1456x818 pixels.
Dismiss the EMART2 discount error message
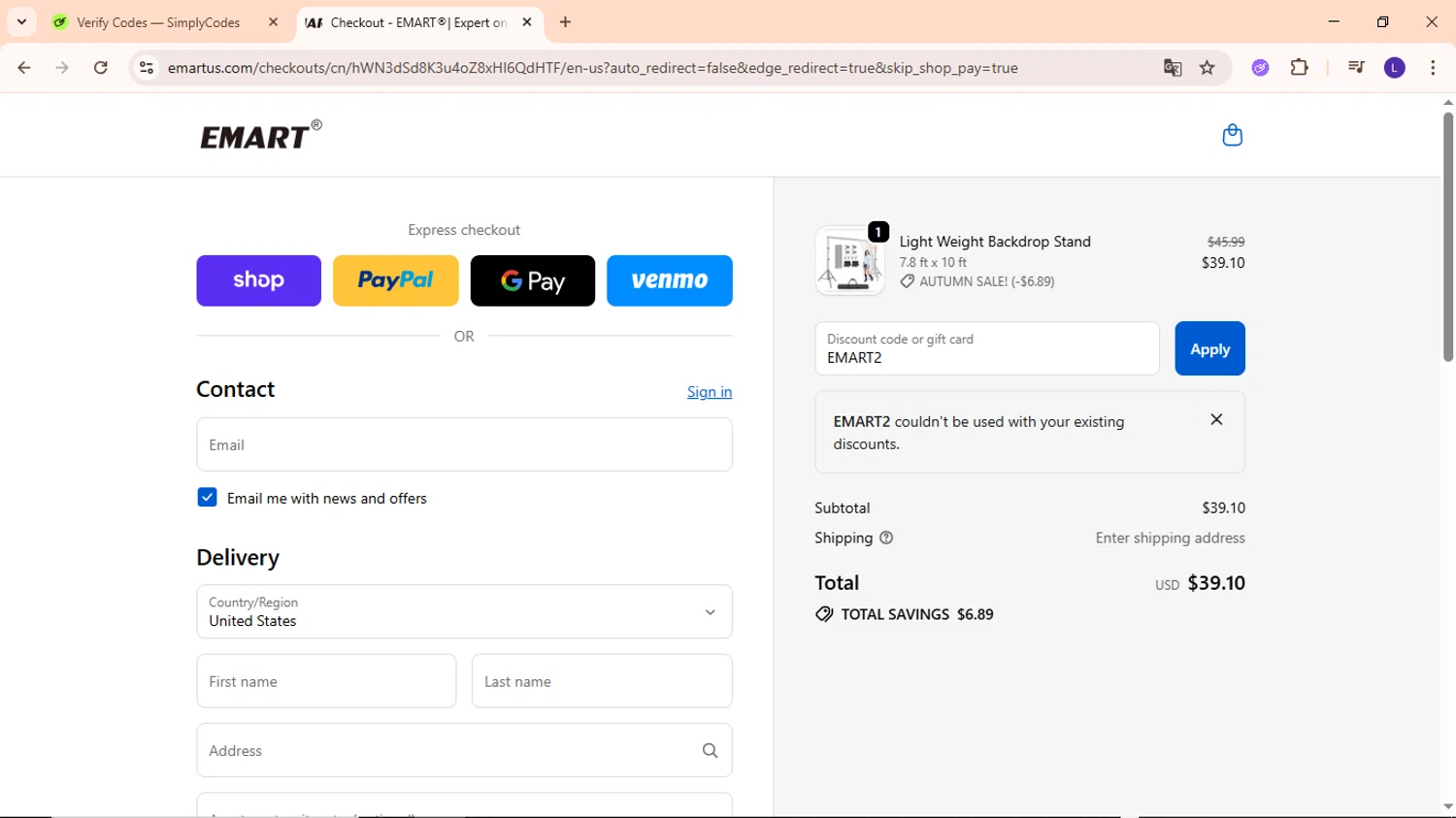(x=1216, y=419)
